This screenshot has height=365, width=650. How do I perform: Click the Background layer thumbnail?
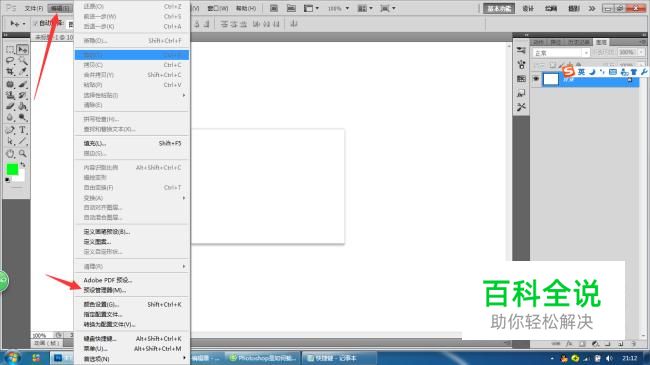(x=551, y=79)
